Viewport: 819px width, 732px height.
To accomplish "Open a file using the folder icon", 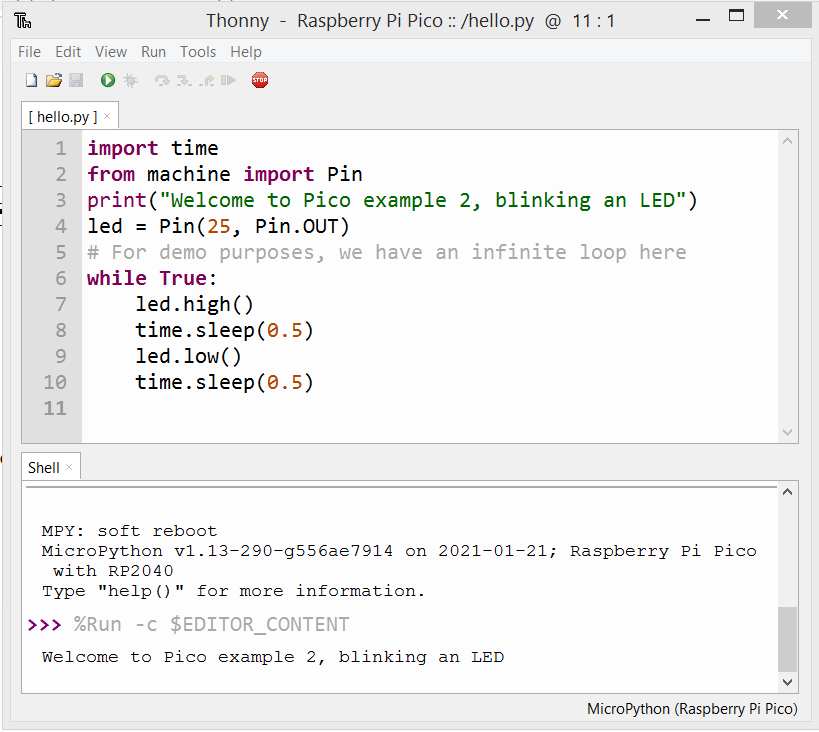I will [x=54, y=80].
